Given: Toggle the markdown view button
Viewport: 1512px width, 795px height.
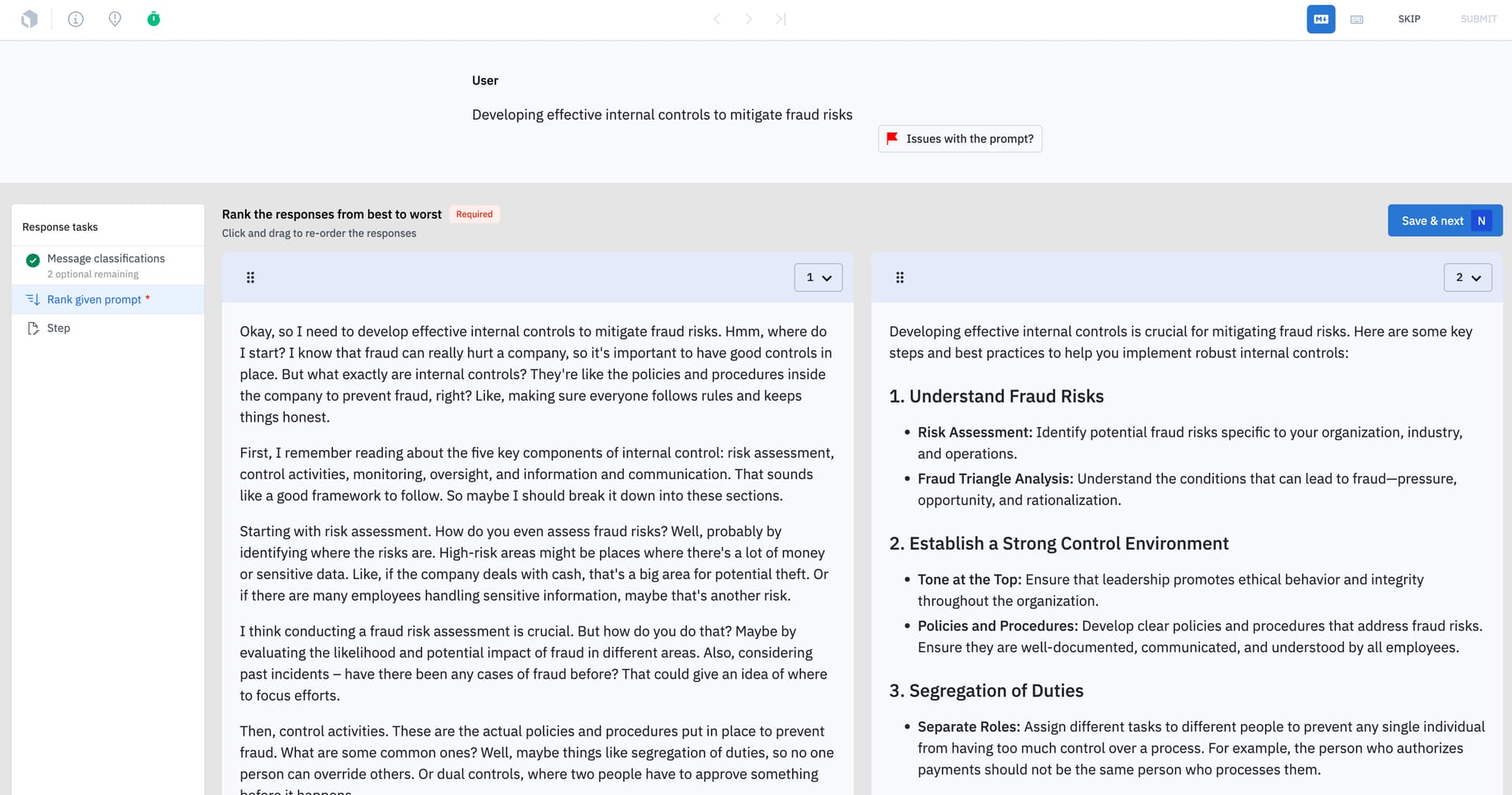Looking at the screenshot, I should pos(1321,19).
